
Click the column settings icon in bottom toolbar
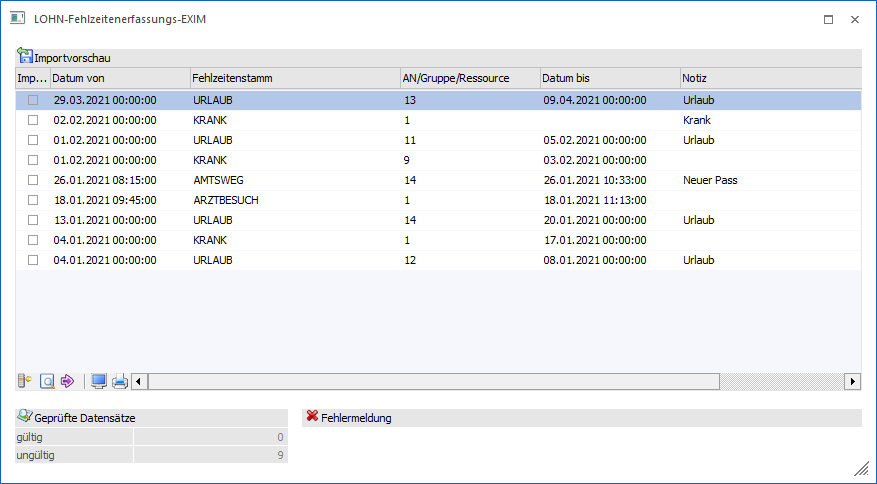click(25, 382)
